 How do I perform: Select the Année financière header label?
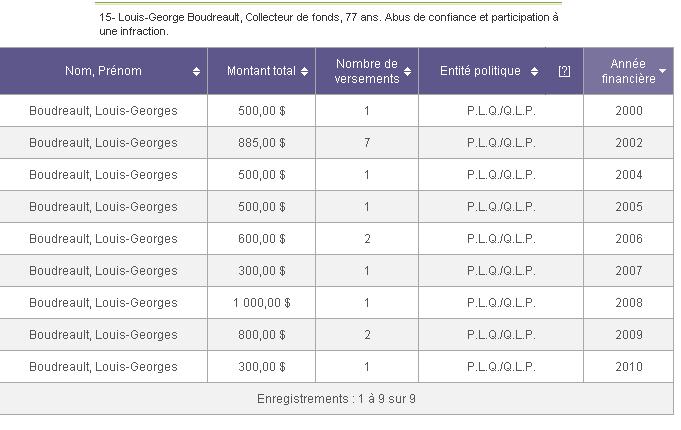point(628,71)
